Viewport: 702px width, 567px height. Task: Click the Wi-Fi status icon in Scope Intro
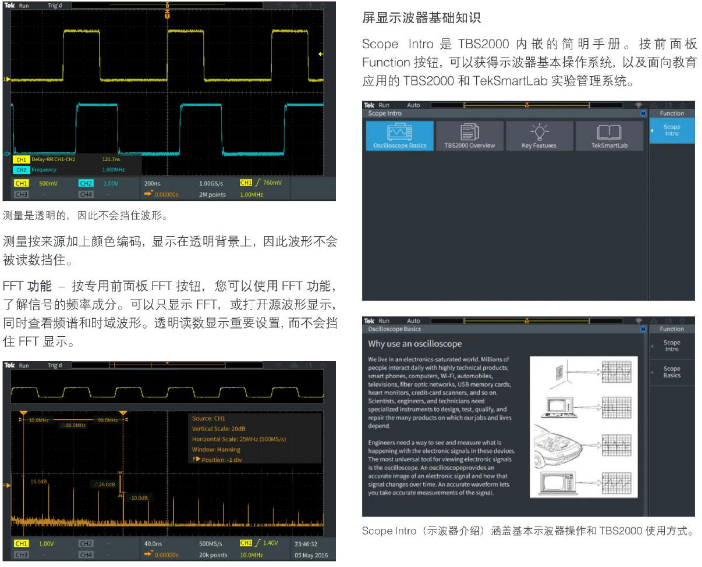[x=638, y=103]
